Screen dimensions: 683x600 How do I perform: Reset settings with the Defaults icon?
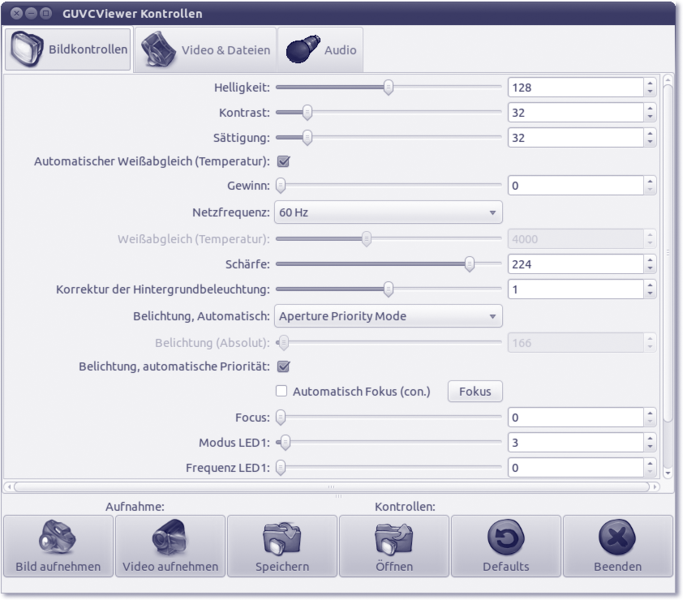506,539
